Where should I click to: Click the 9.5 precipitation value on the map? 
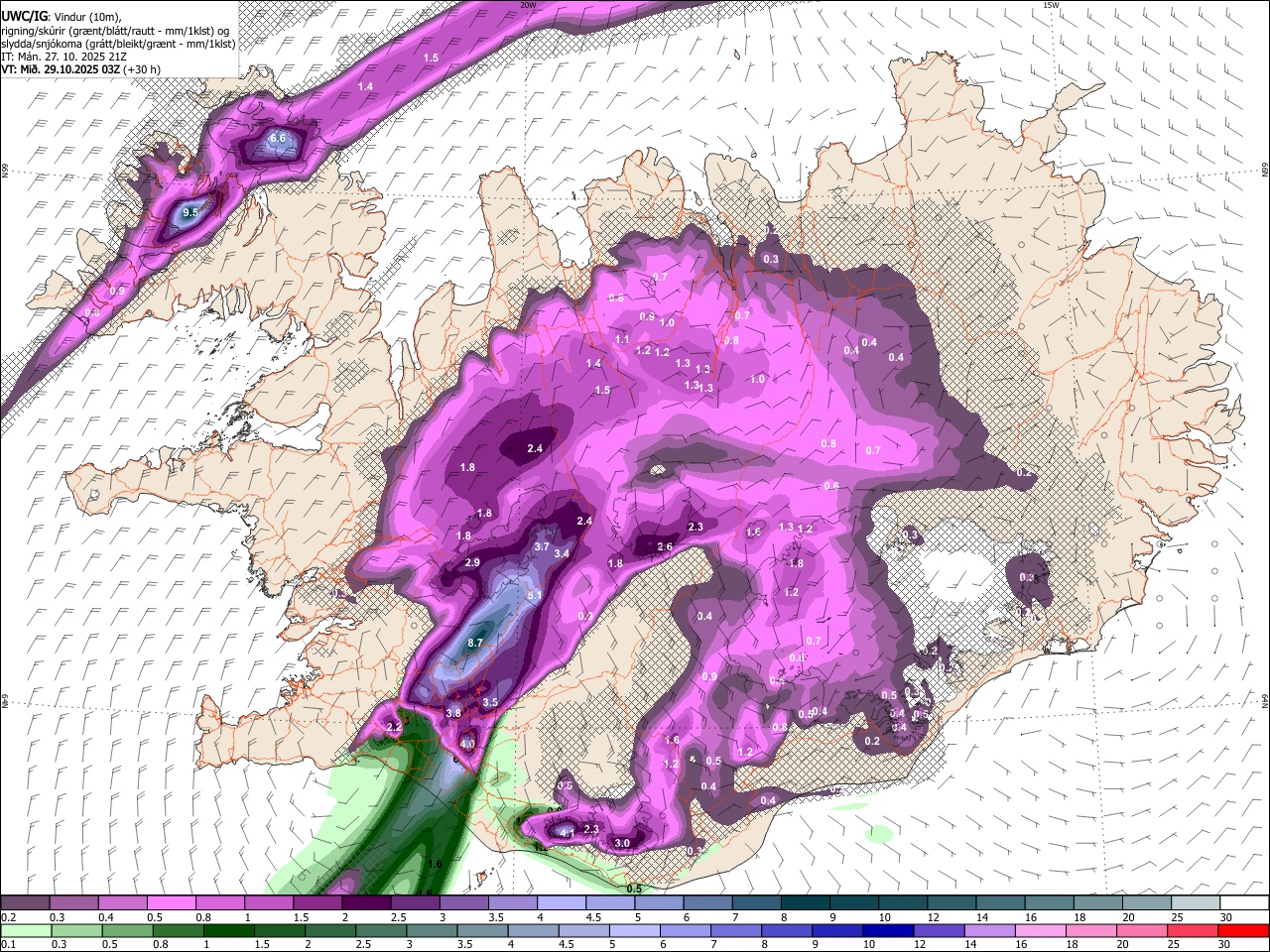tap(191, 212)
